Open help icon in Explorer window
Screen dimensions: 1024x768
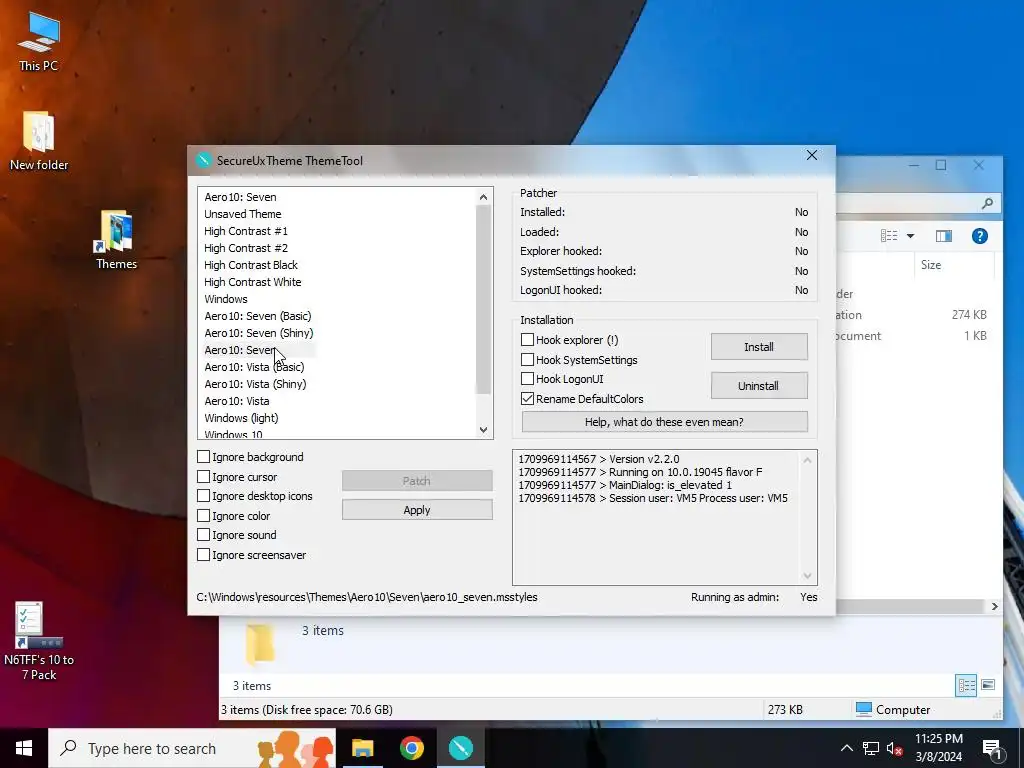[x=980, y=236]
